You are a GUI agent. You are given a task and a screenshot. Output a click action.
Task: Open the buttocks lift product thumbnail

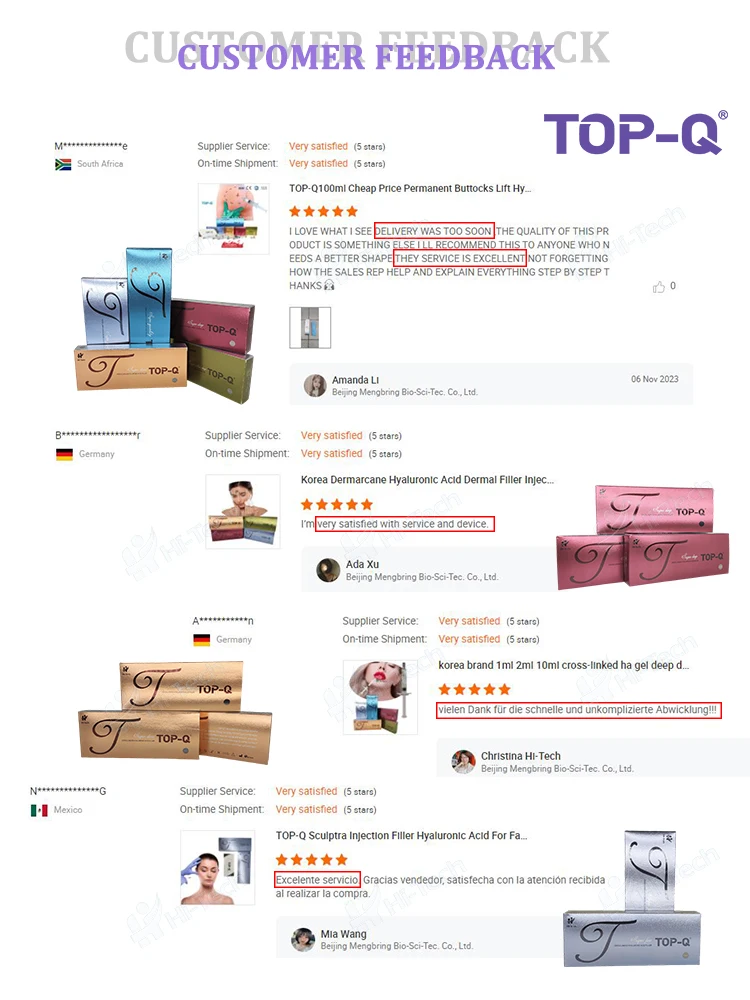click(x=233, y=219)
